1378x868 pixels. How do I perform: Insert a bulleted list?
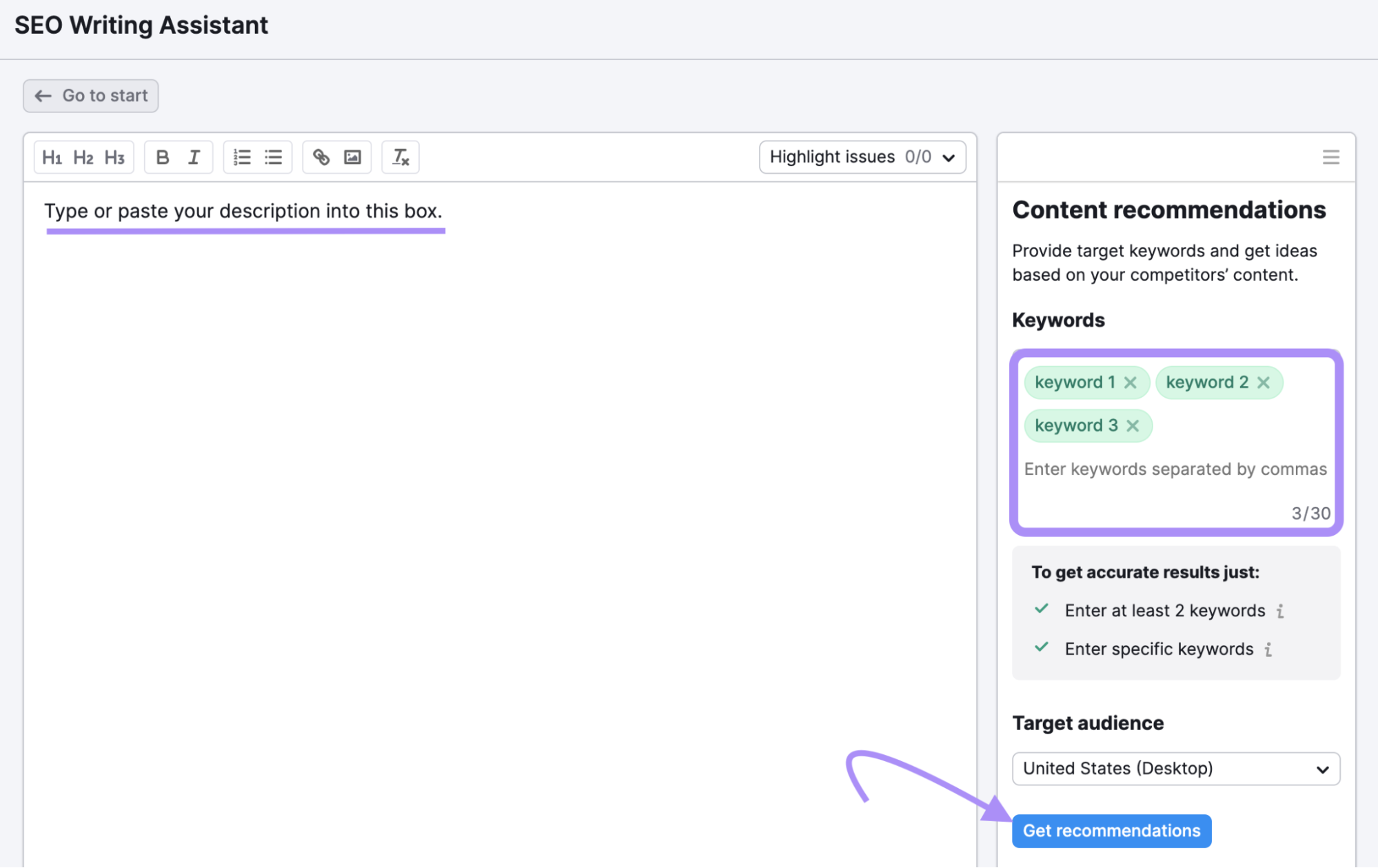[273, 157]
